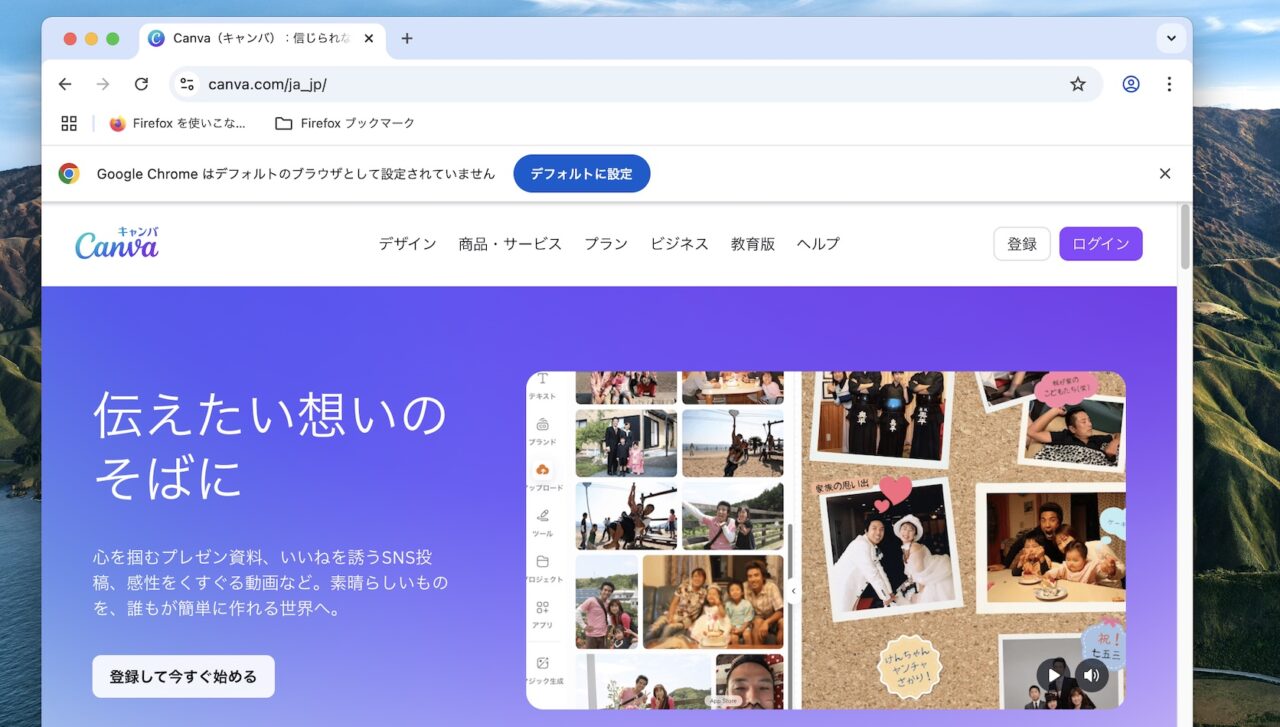
Task: Mute the hero video sound
Action: click(x=1091, y=675)
